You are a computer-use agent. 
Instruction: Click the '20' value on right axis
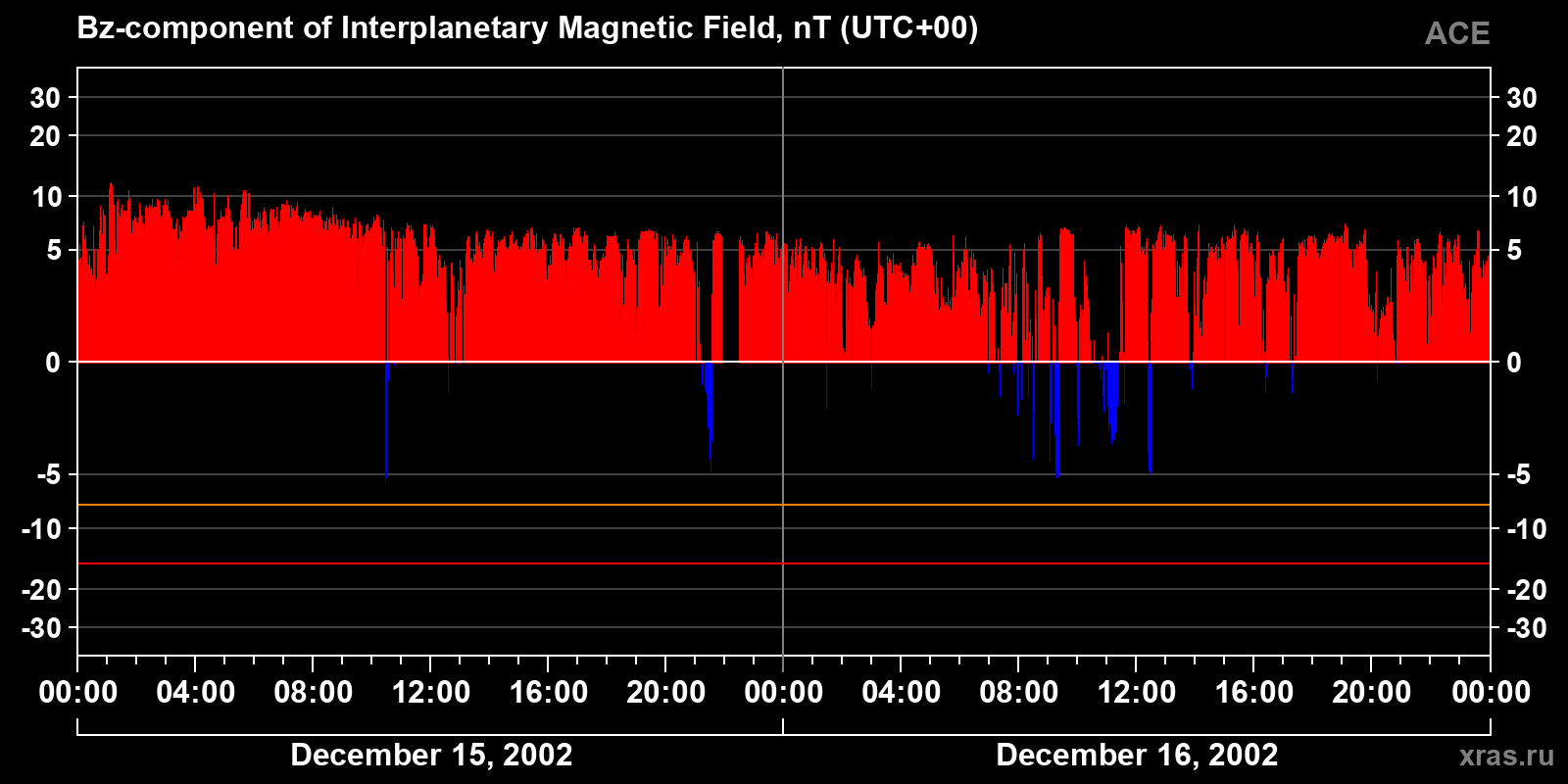(x=1522, y=136)
